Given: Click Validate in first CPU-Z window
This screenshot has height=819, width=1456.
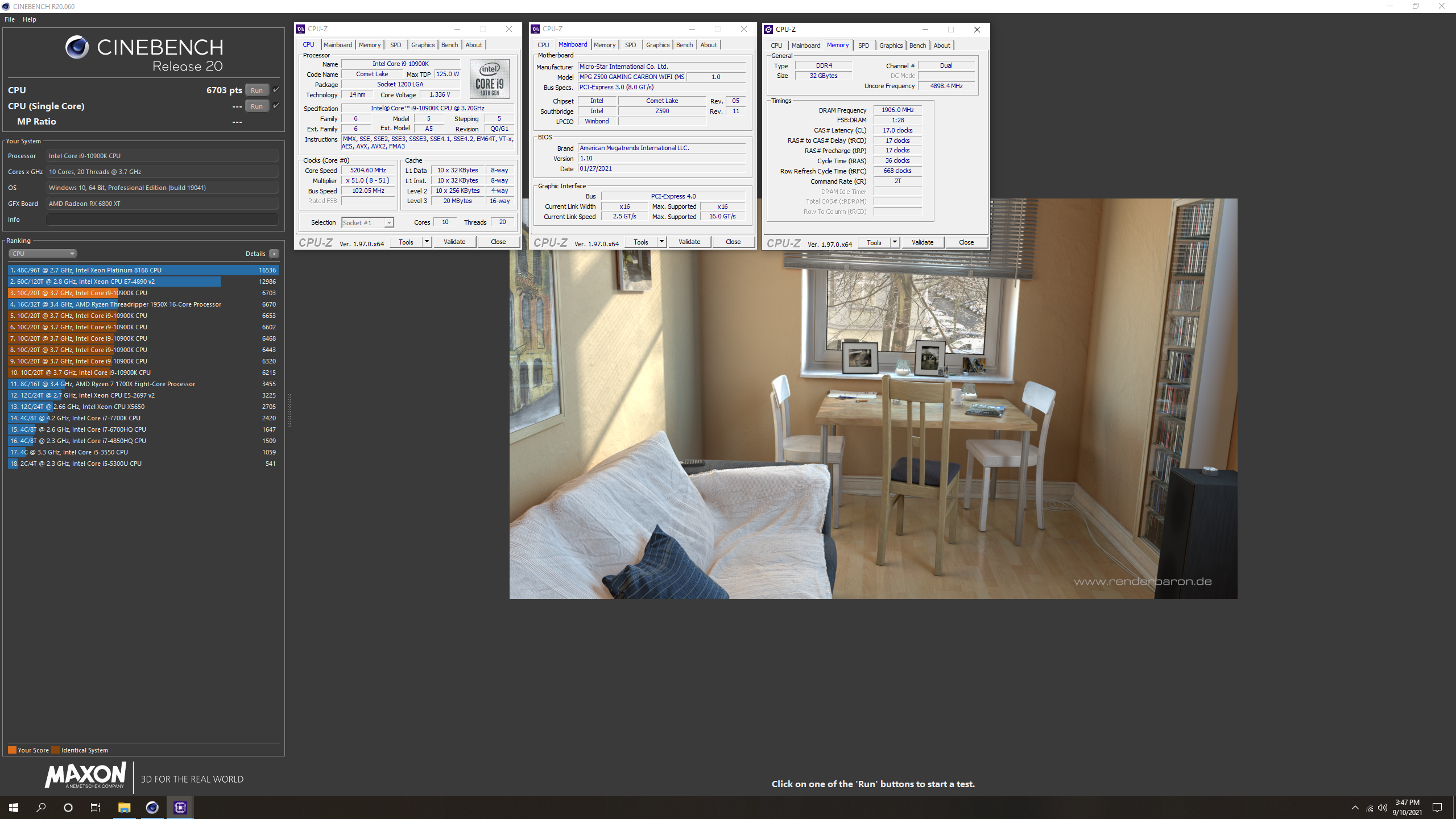Looking at the screenshot, I should click(454, 242).
